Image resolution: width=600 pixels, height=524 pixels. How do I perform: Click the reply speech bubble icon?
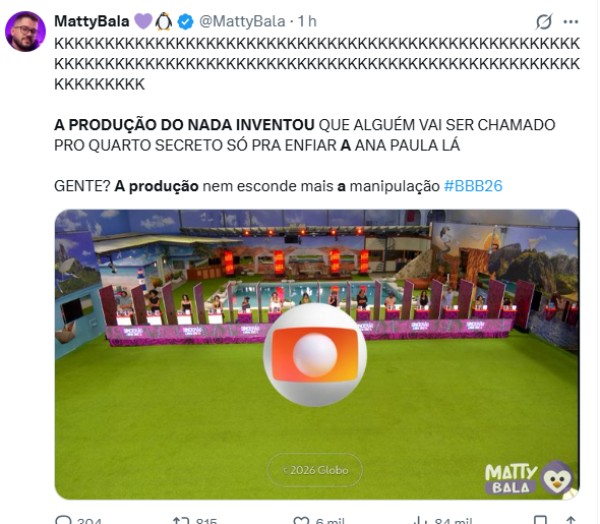64,520
